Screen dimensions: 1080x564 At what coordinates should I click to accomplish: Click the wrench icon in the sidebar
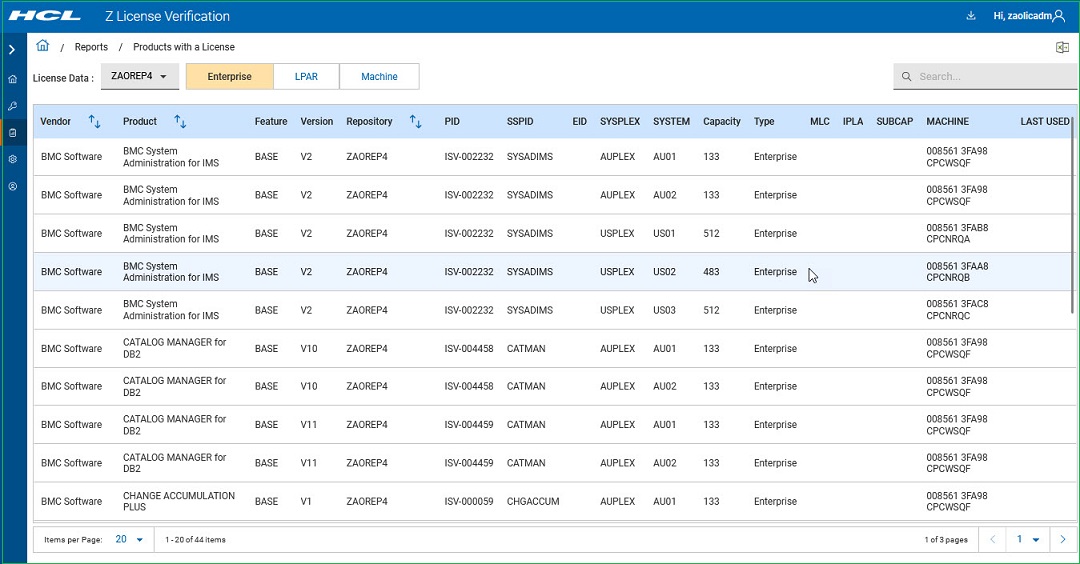(x=12, y=106)
